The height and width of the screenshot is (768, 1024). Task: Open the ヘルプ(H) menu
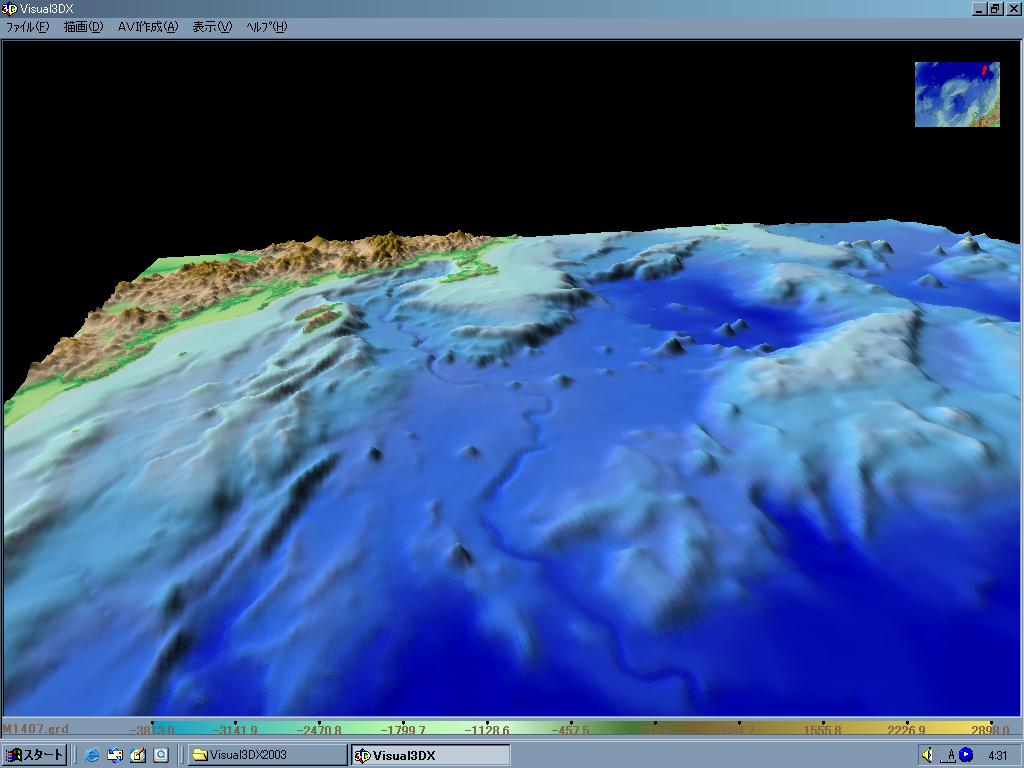tap(266, 27)
